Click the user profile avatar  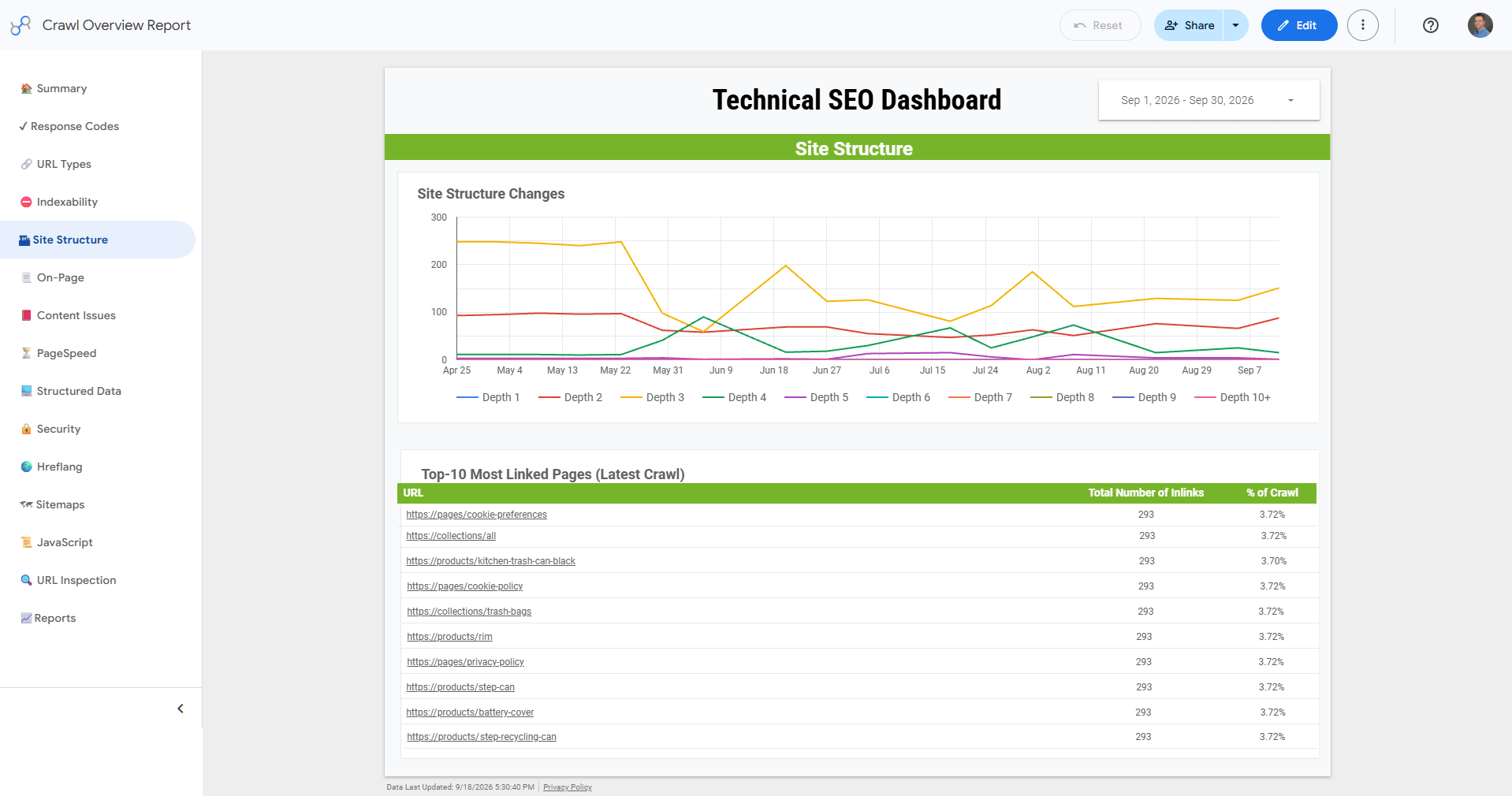click(x=1480, y=25)
